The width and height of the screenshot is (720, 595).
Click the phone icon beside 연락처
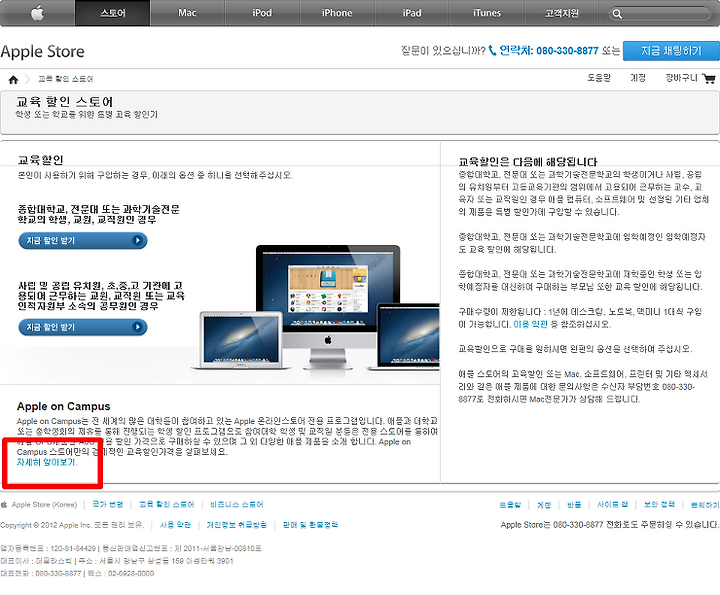tap(492, 50)
